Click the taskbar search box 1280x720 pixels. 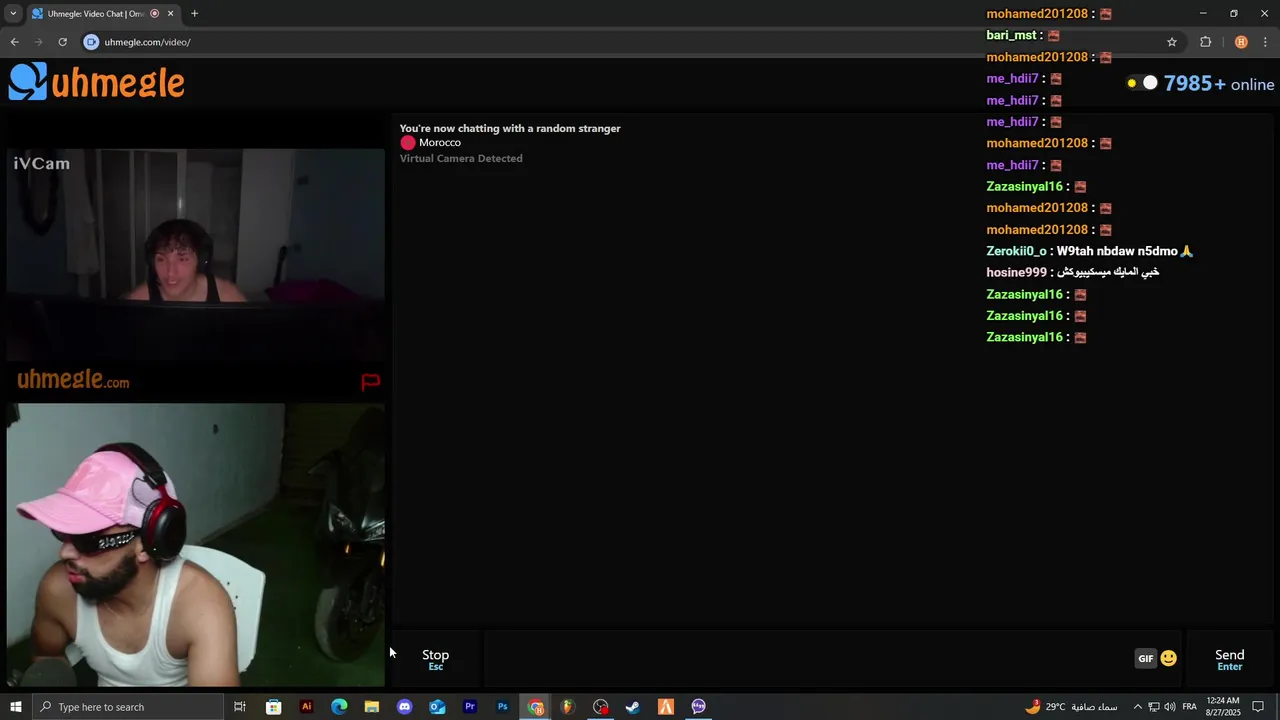click(x=127, y=707)
